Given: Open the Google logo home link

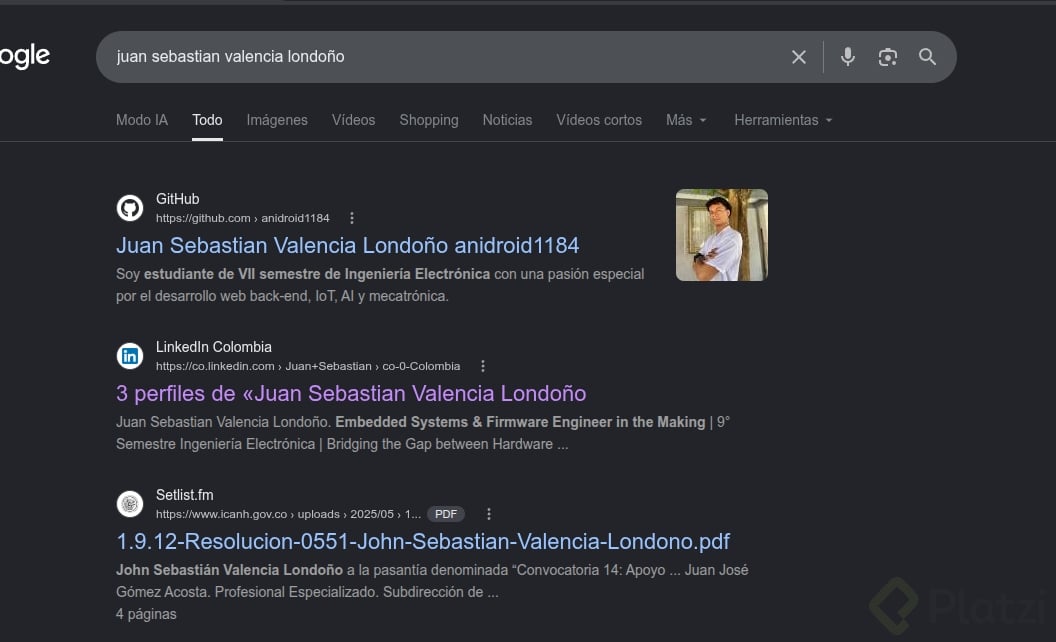Looking at the screenshot, I should pyautogui.click(x=25, y=57).
